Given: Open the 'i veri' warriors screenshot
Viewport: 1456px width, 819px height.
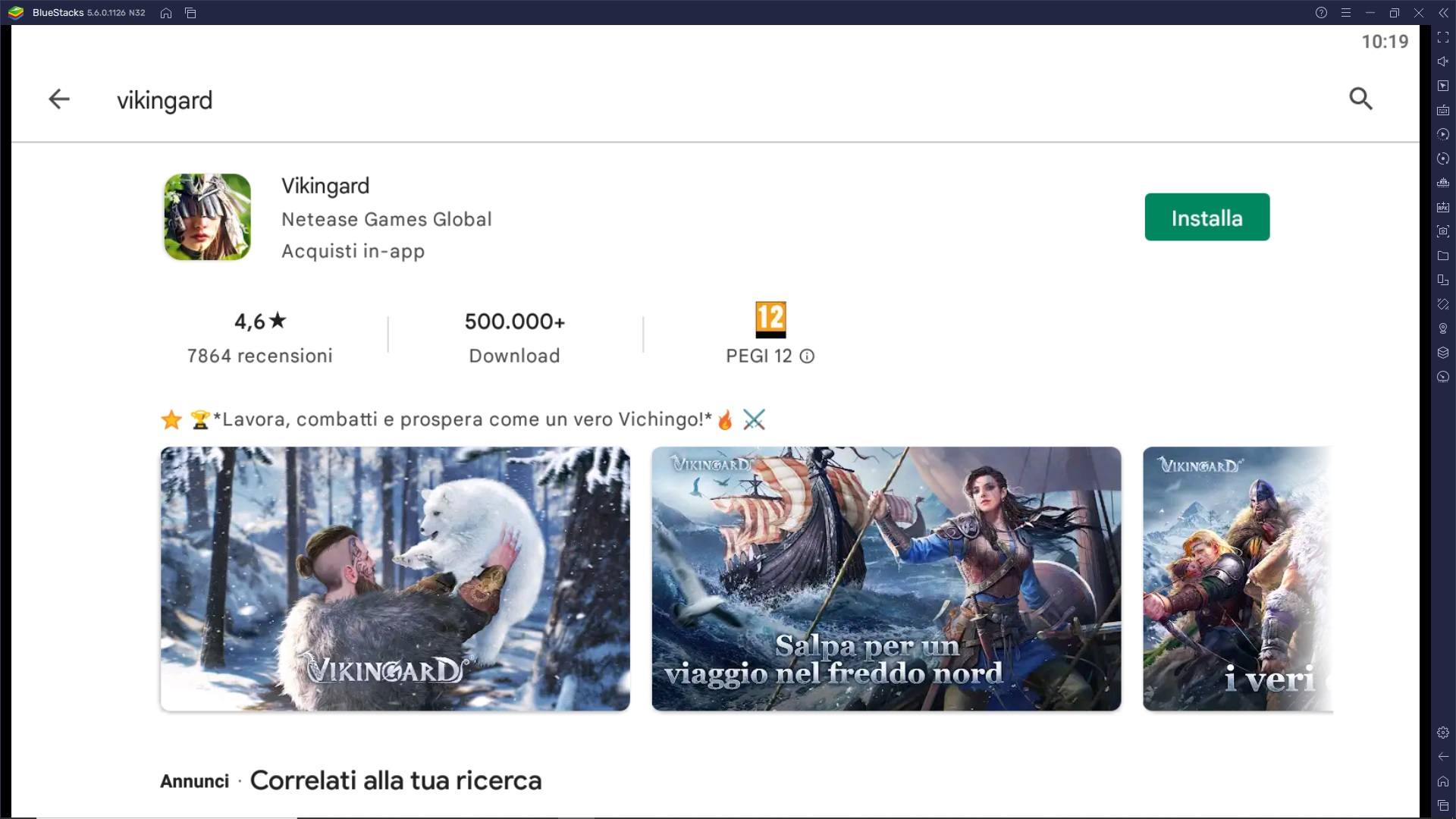Looking at the screenshot, I should tap(1238, 579).
